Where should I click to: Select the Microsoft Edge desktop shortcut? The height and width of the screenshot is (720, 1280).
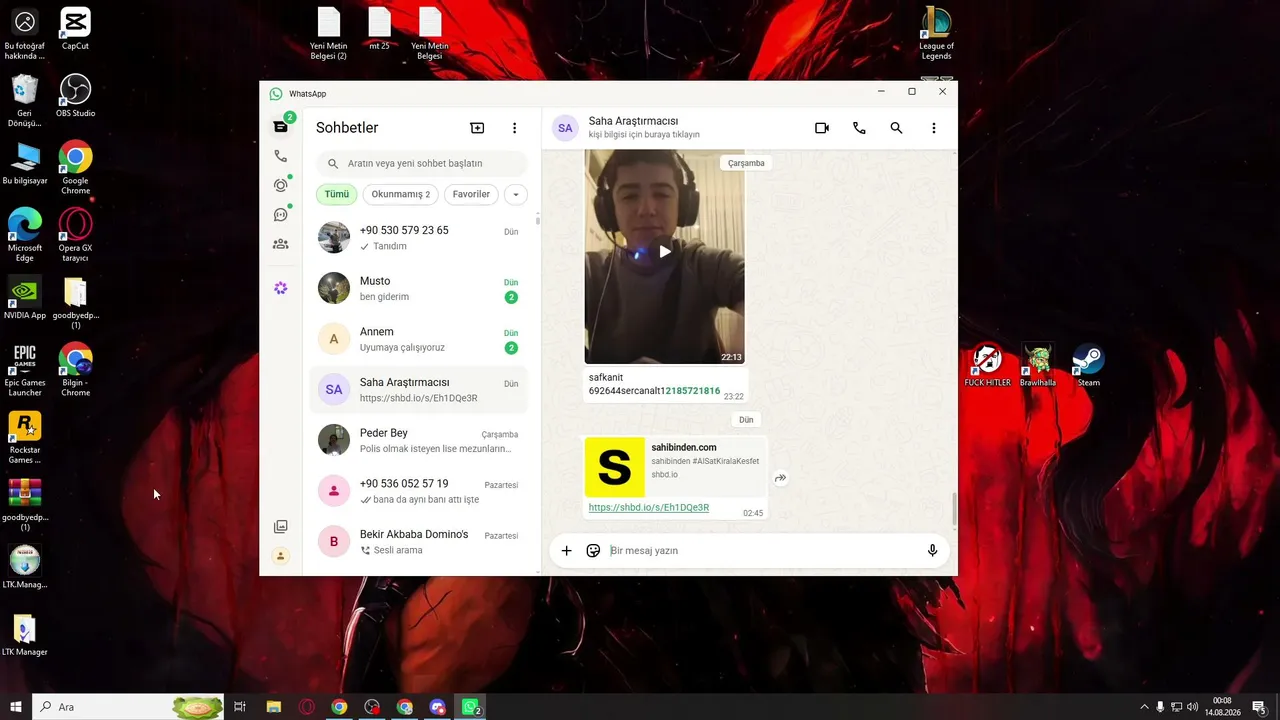(x=25, y=235)
